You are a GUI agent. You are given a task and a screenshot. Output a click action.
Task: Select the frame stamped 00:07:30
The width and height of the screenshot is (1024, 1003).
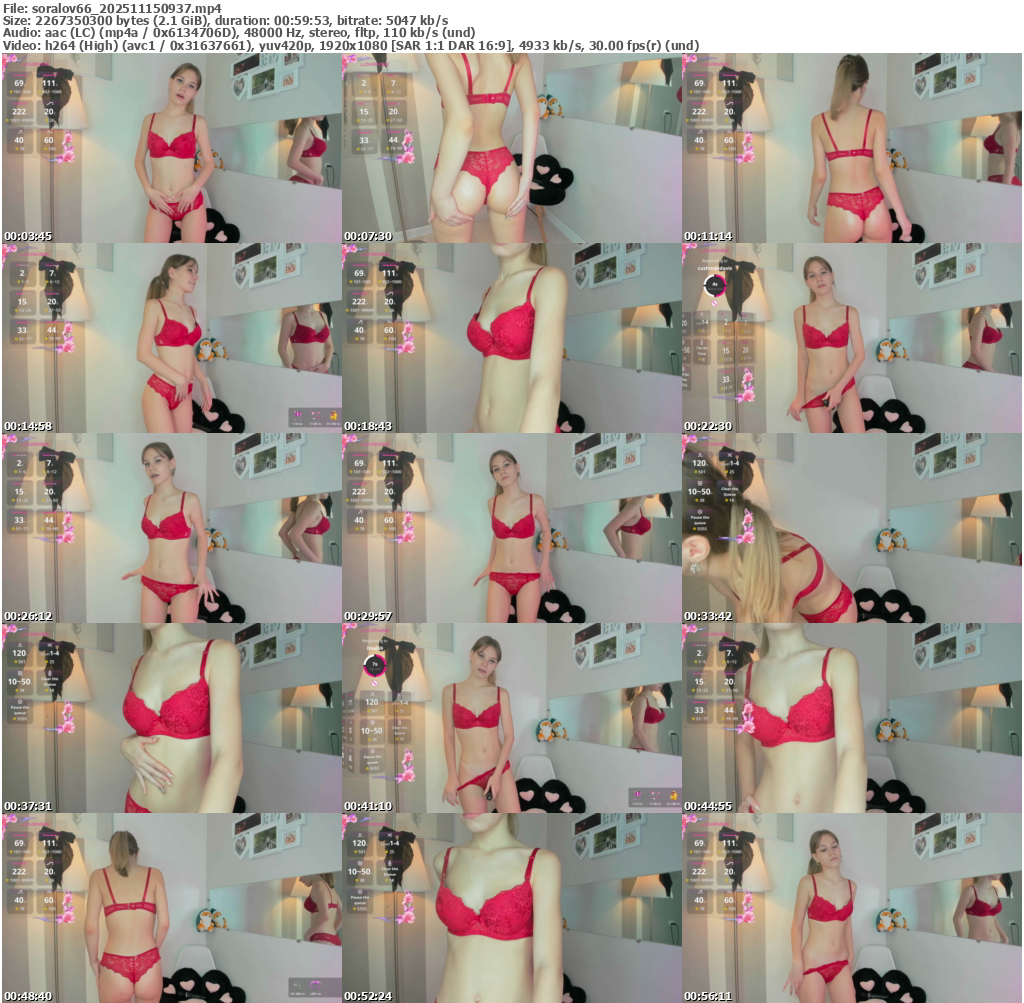[x=511, y=147]
